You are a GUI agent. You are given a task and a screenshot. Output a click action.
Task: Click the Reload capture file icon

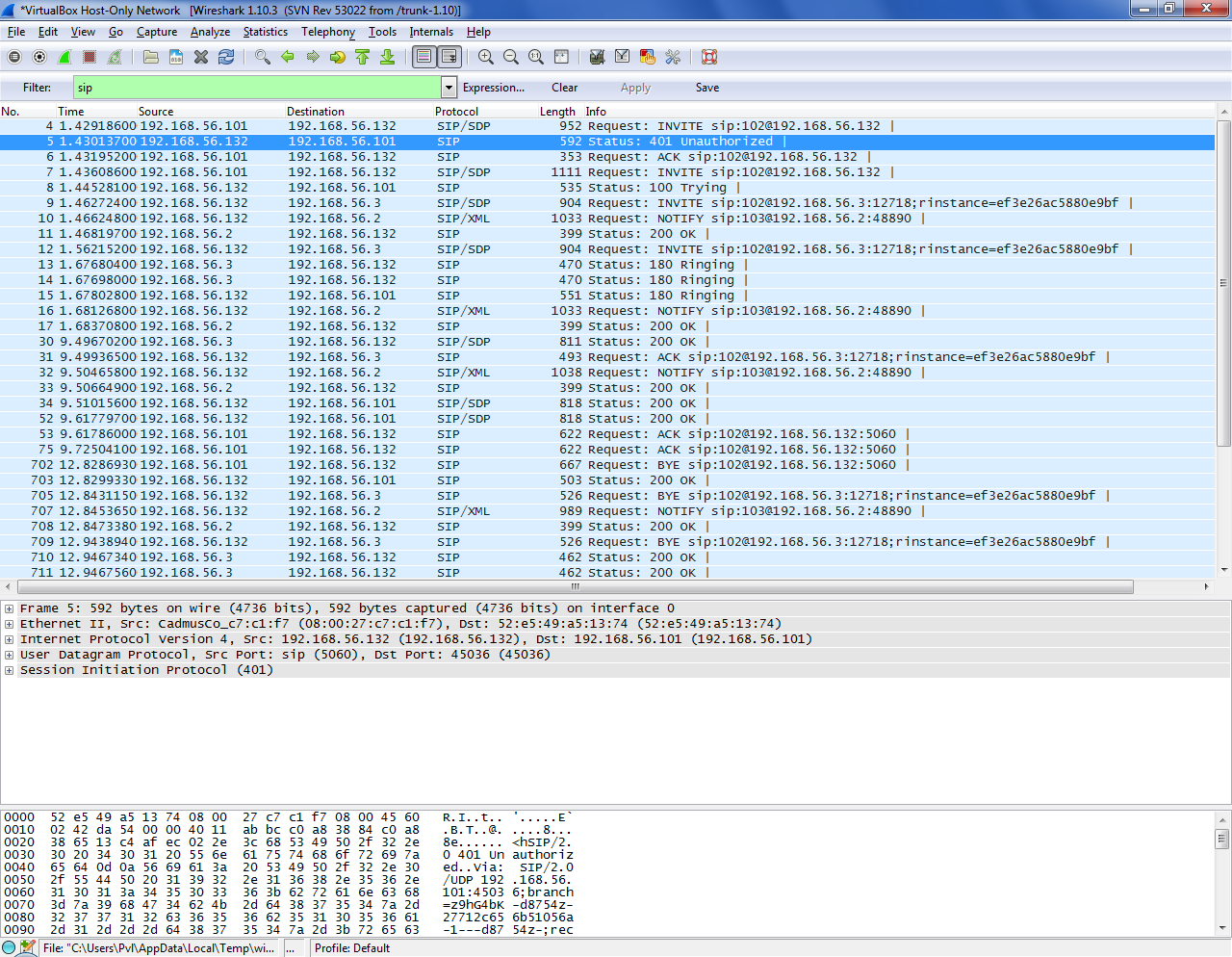pos(226,58)
